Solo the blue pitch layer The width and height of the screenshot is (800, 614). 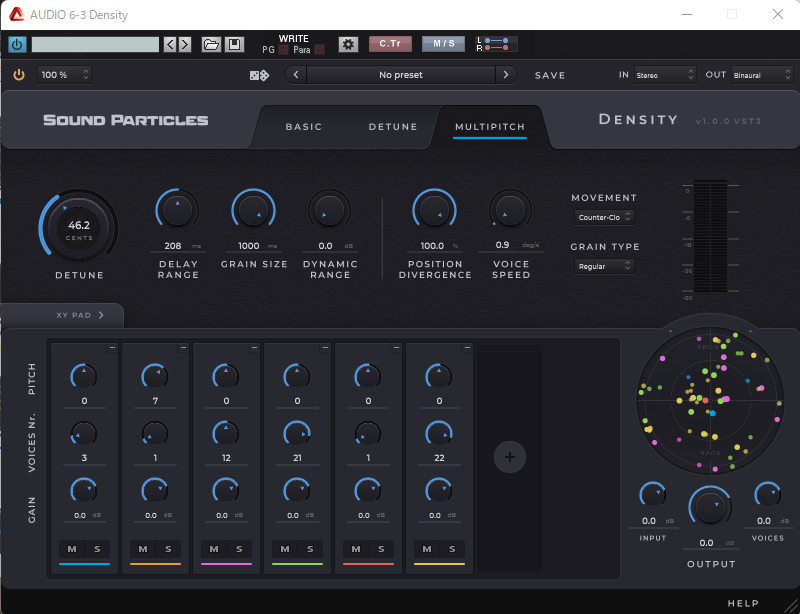click(97, 549)
